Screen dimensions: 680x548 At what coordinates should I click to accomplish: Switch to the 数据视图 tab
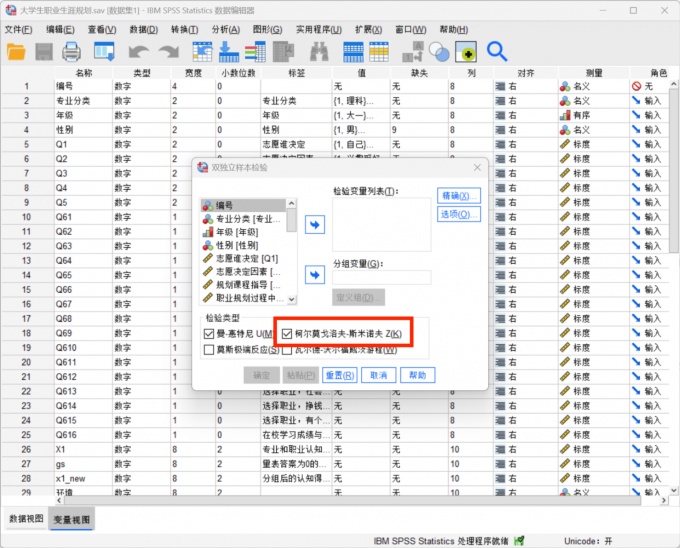click(26, 519)
